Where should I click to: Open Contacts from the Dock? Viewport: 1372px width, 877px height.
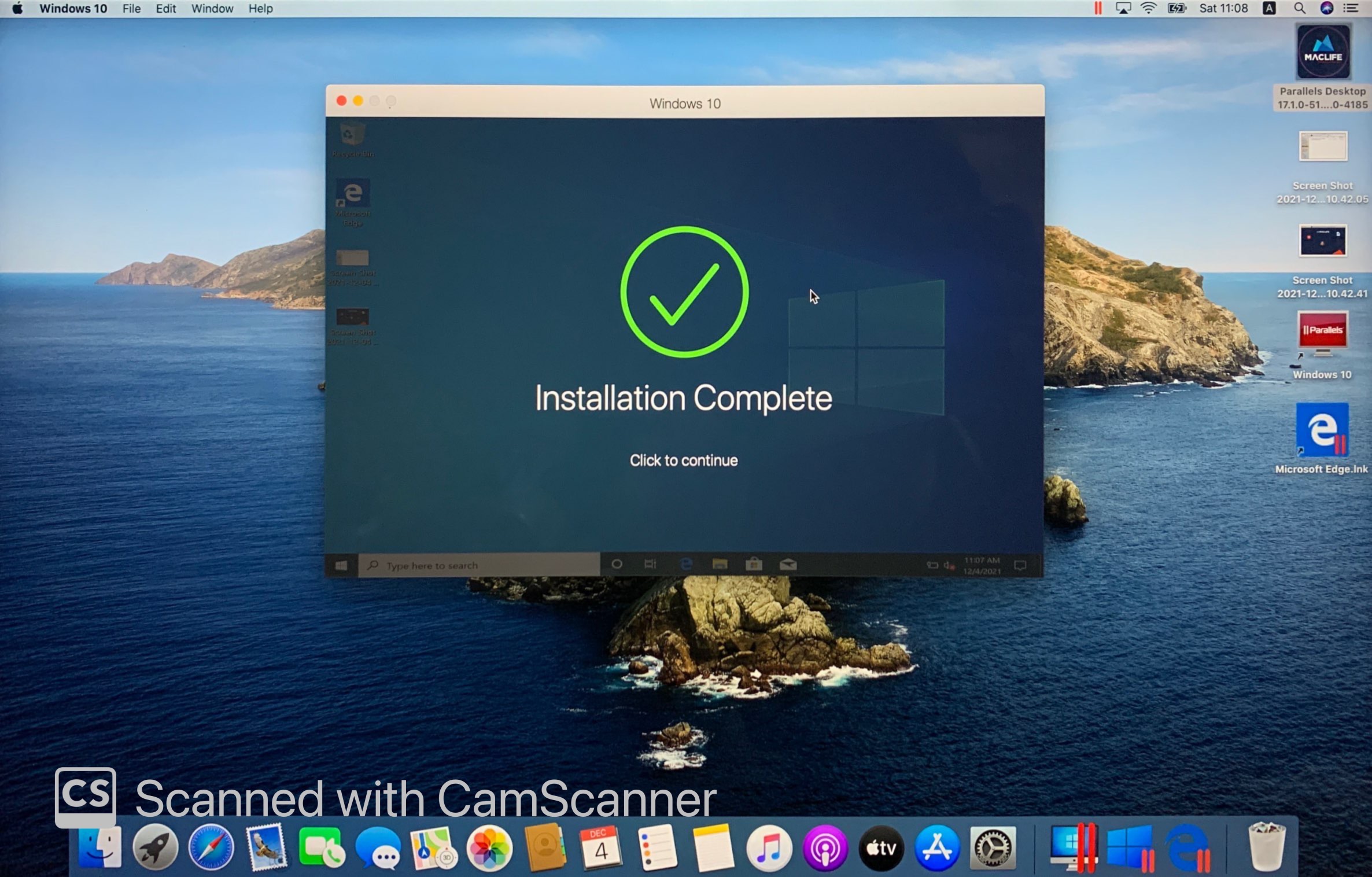coord(545,847)
